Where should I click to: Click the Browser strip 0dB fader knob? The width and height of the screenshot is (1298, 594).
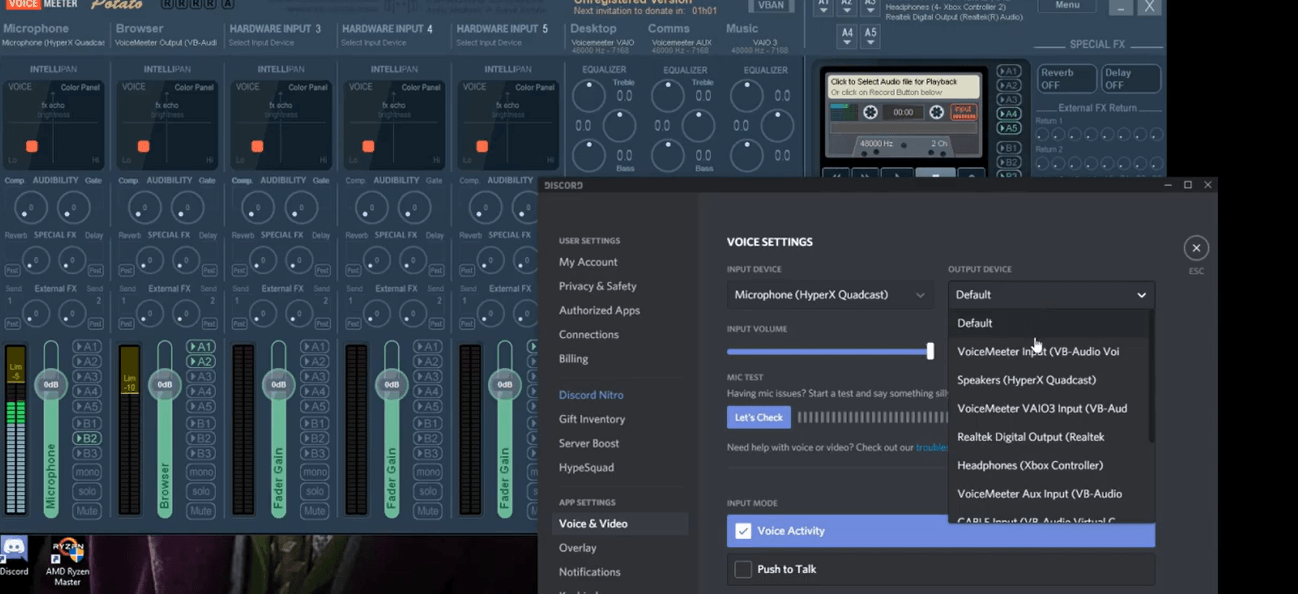point(165,385)
